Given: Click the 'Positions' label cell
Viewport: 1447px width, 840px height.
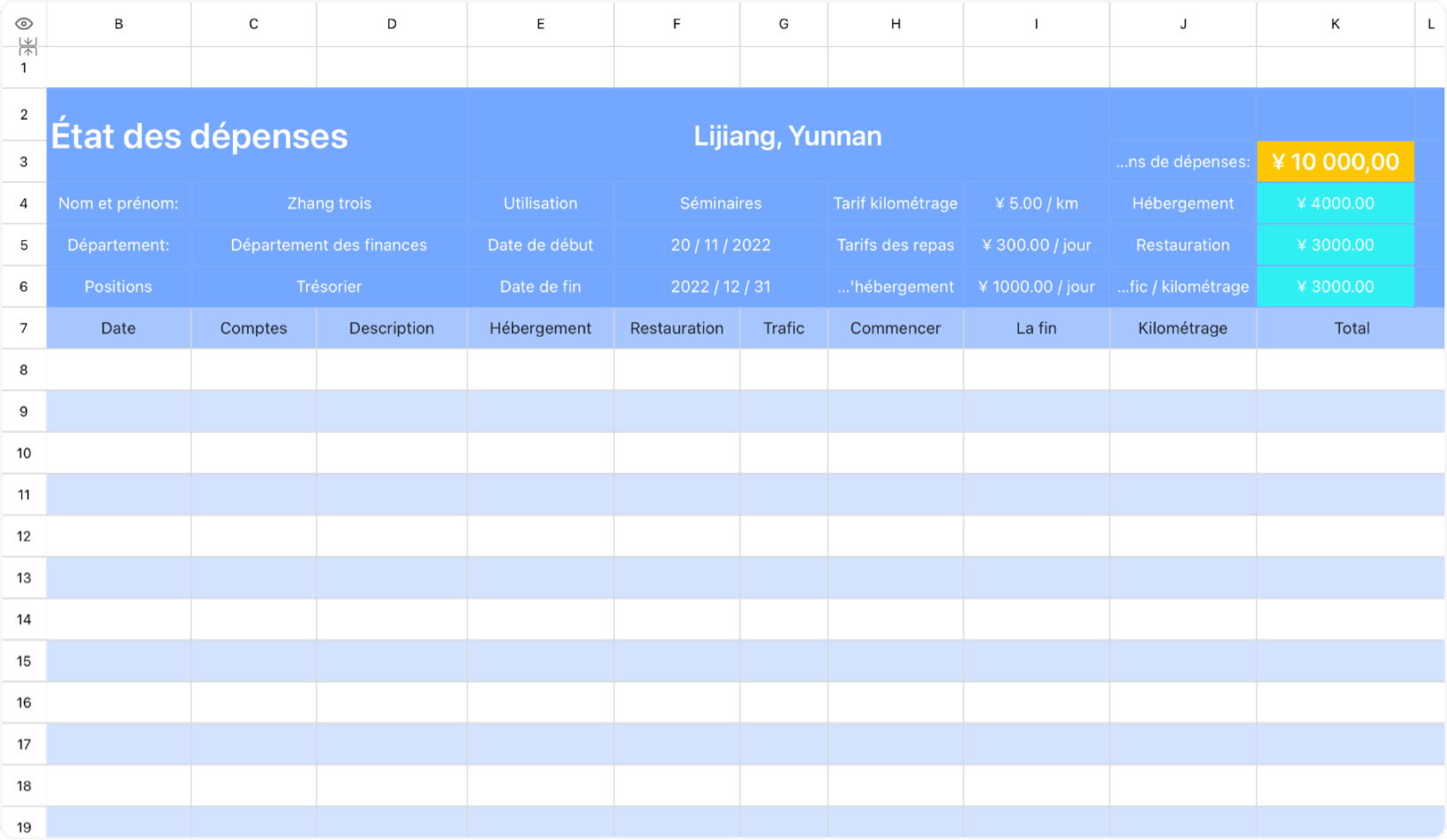Looking at the screenshot, I should click(x=119, y=287).
